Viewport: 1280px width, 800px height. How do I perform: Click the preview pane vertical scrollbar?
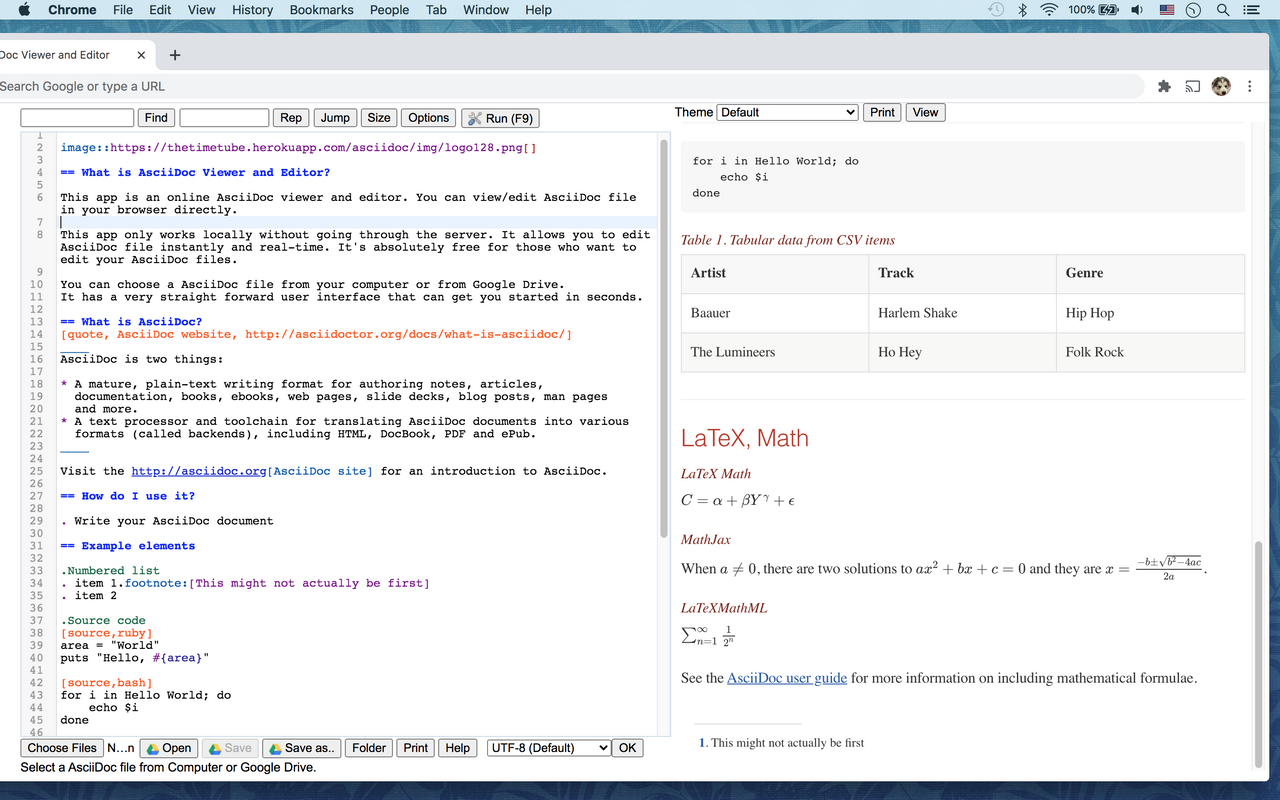click(x=1259, y=655)
